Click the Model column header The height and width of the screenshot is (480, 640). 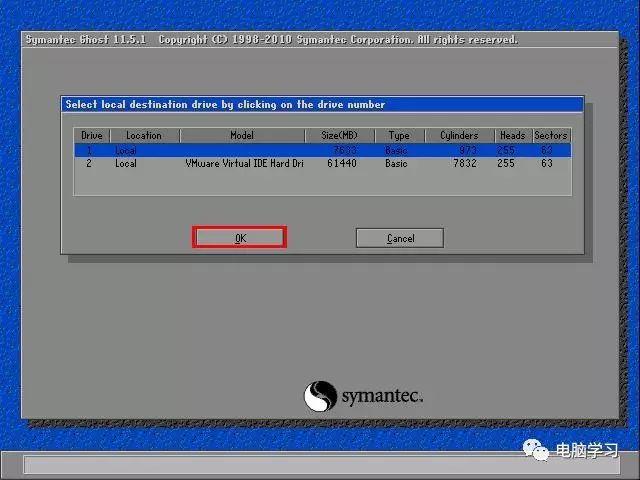pos(242,135)
